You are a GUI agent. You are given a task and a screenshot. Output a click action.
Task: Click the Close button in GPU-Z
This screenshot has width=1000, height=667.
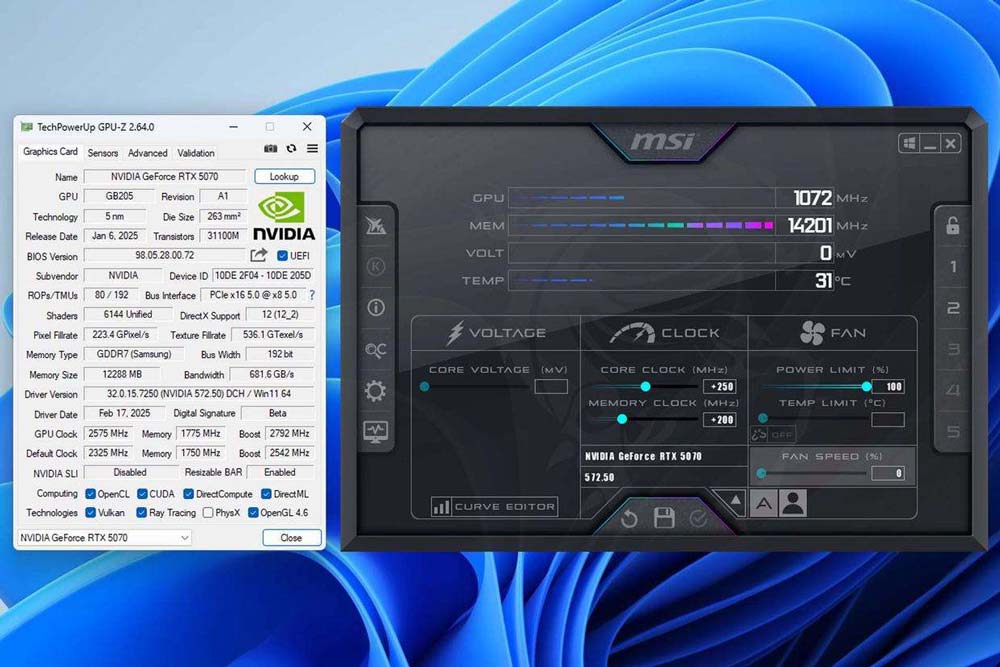[x=291, y=538]
